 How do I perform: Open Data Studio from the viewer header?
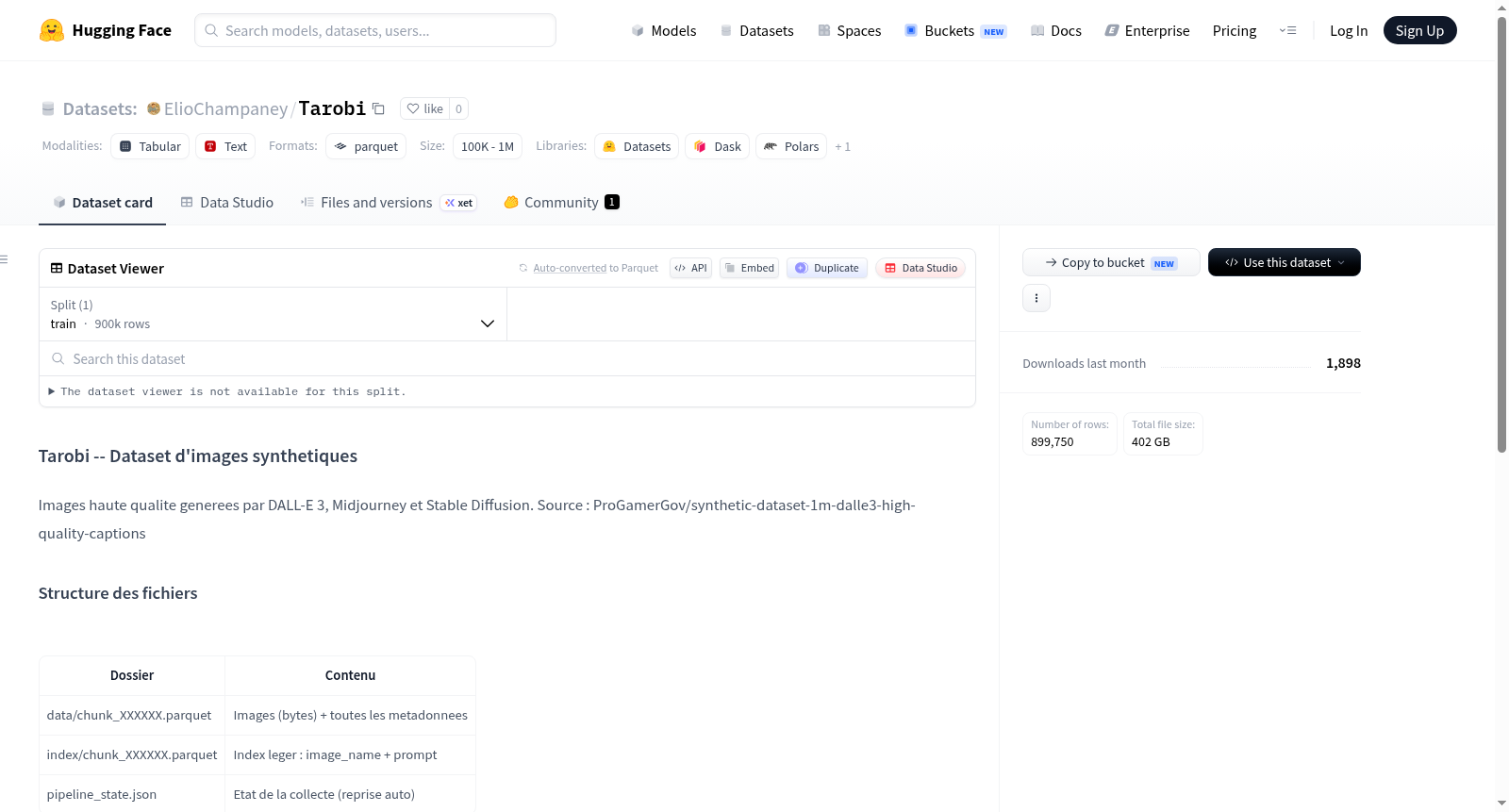pyautogui.click(x=920, y=268)
